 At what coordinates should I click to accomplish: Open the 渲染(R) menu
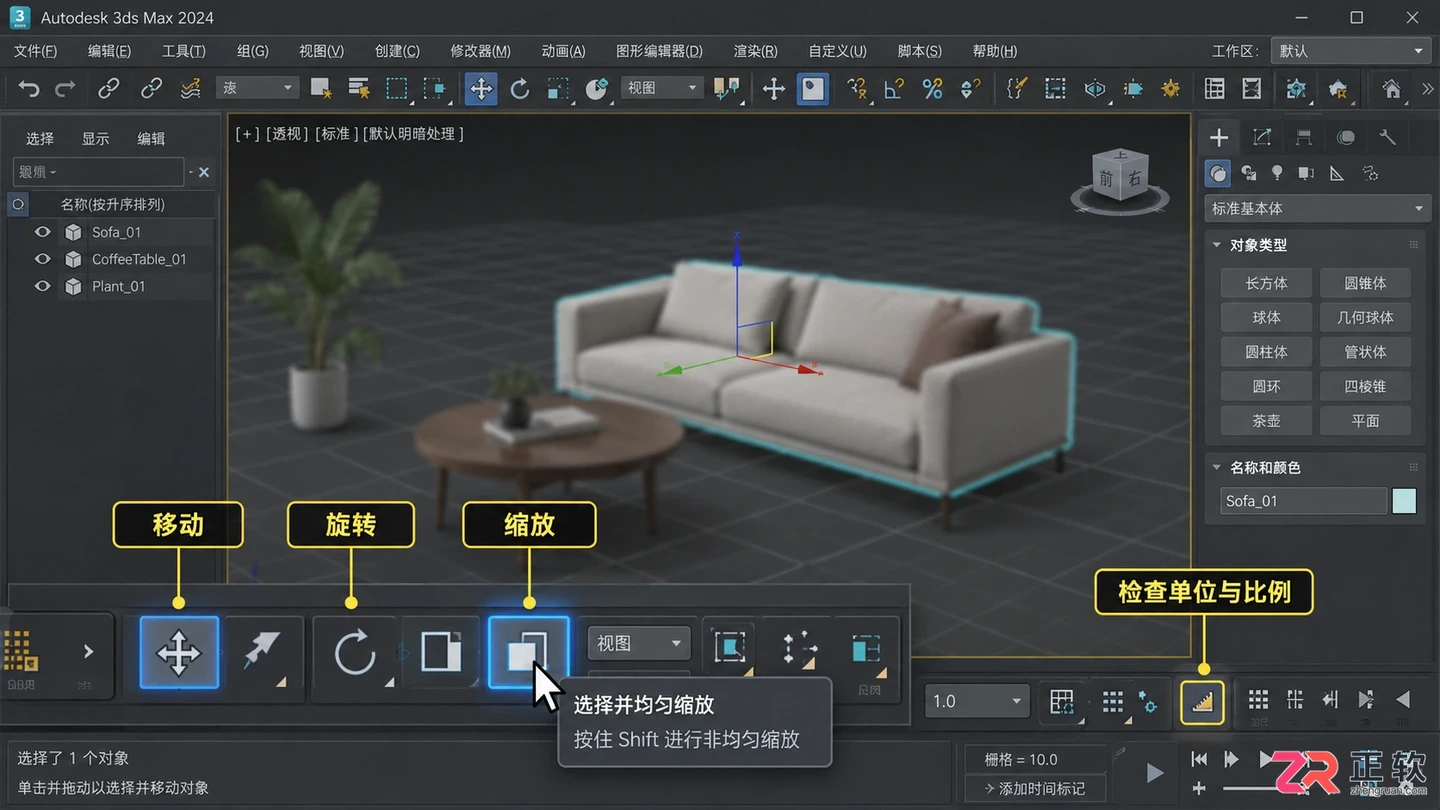click(756, 51)
